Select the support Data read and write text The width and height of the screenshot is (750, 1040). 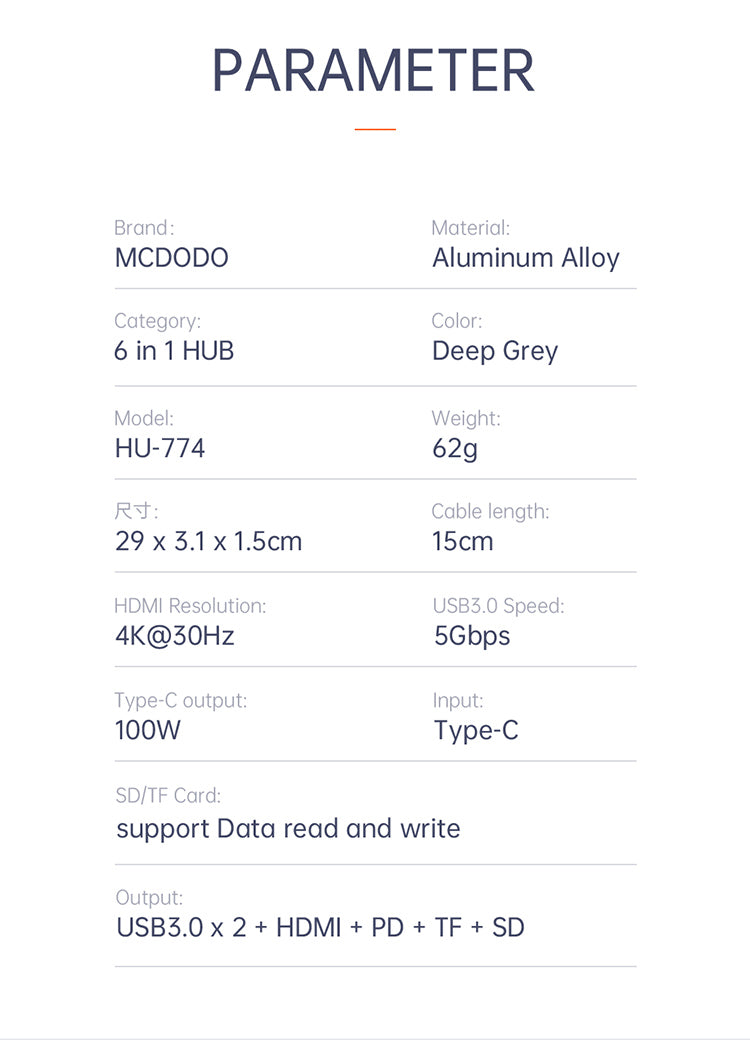pyautogui.click(x=288, y=829)
